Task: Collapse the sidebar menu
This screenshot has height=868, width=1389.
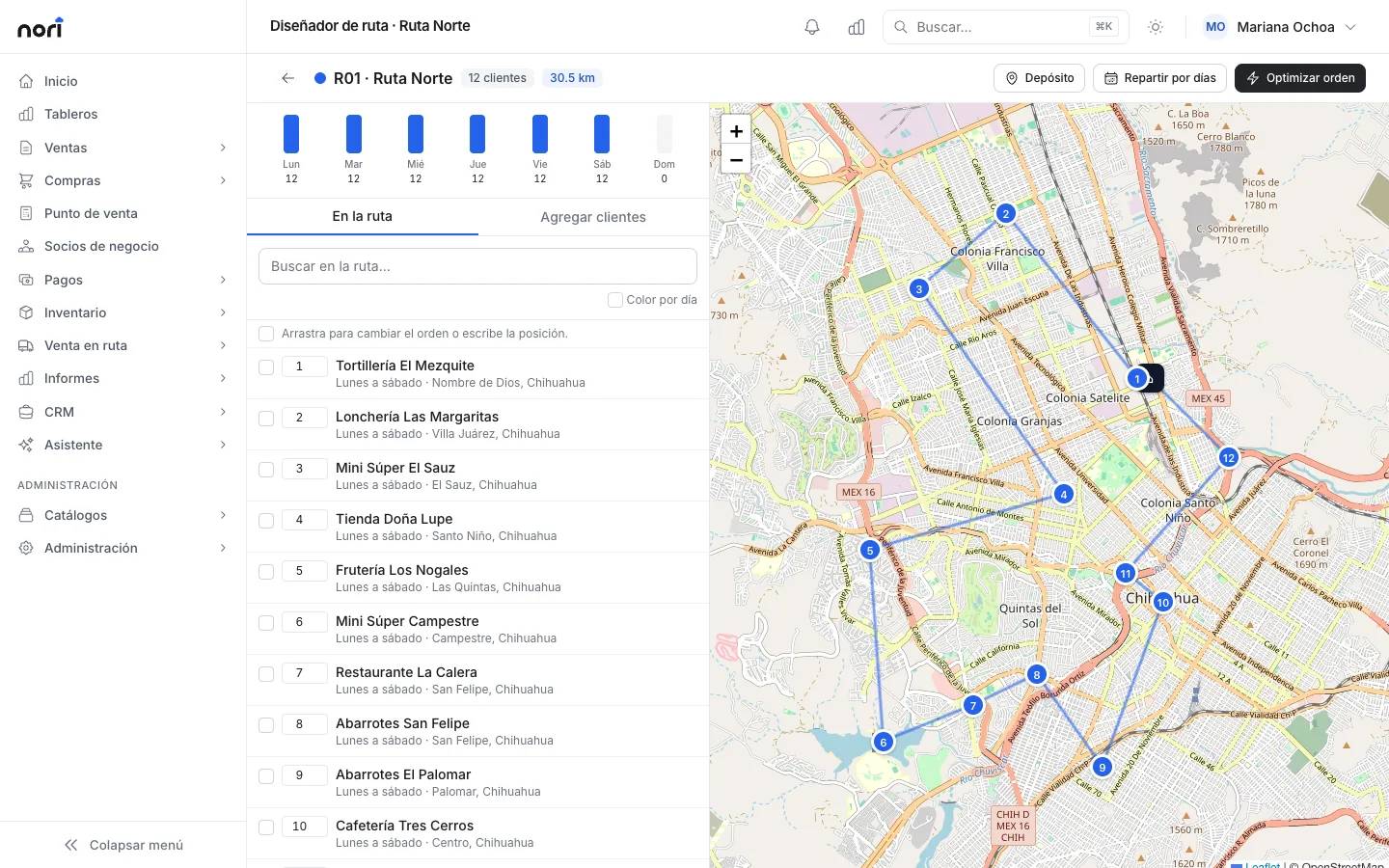Action: [123, 845]
